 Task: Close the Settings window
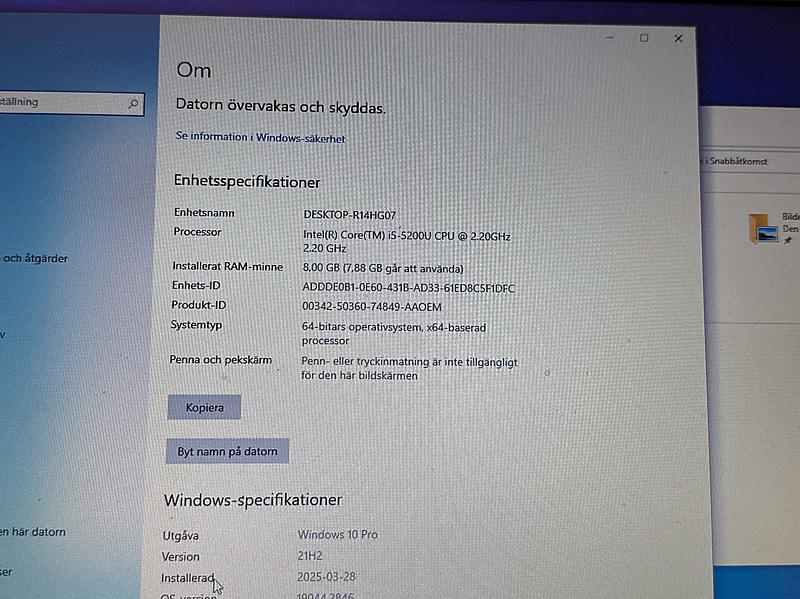(678, 38)
